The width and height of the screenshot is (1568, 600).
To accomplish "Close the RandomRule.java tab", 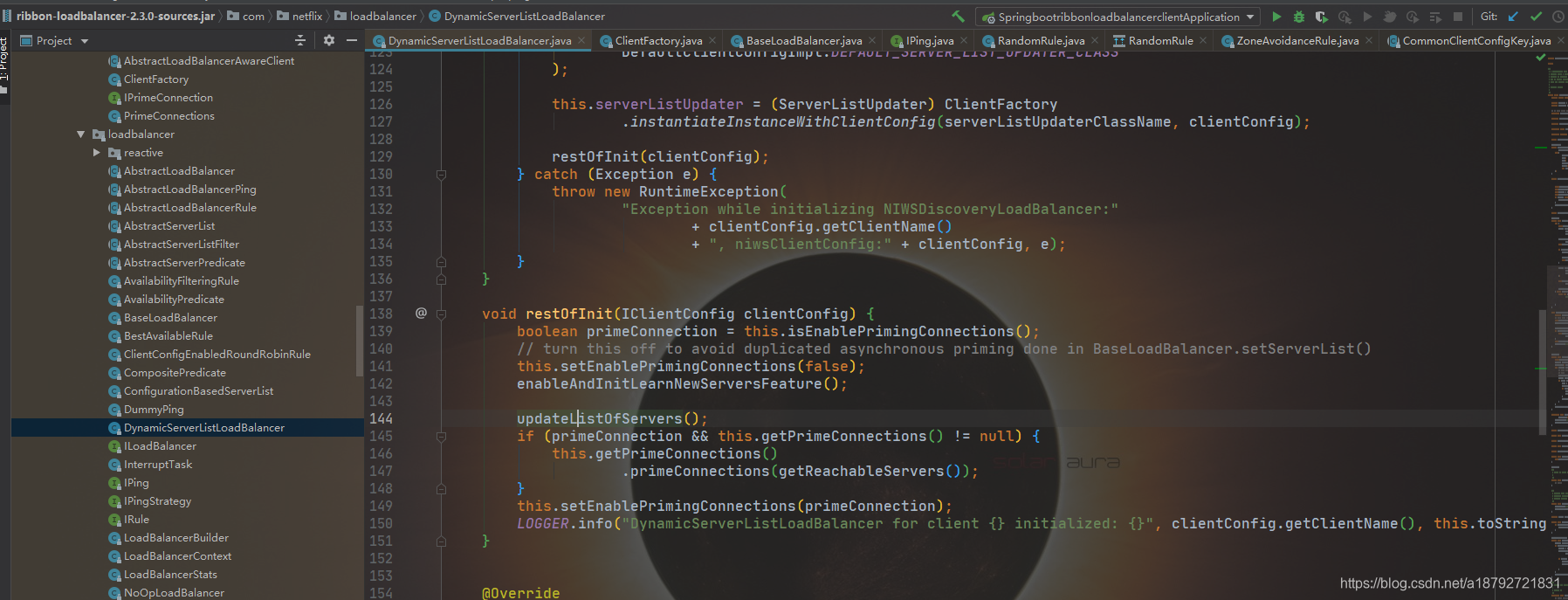I will tap(1095, 40).
